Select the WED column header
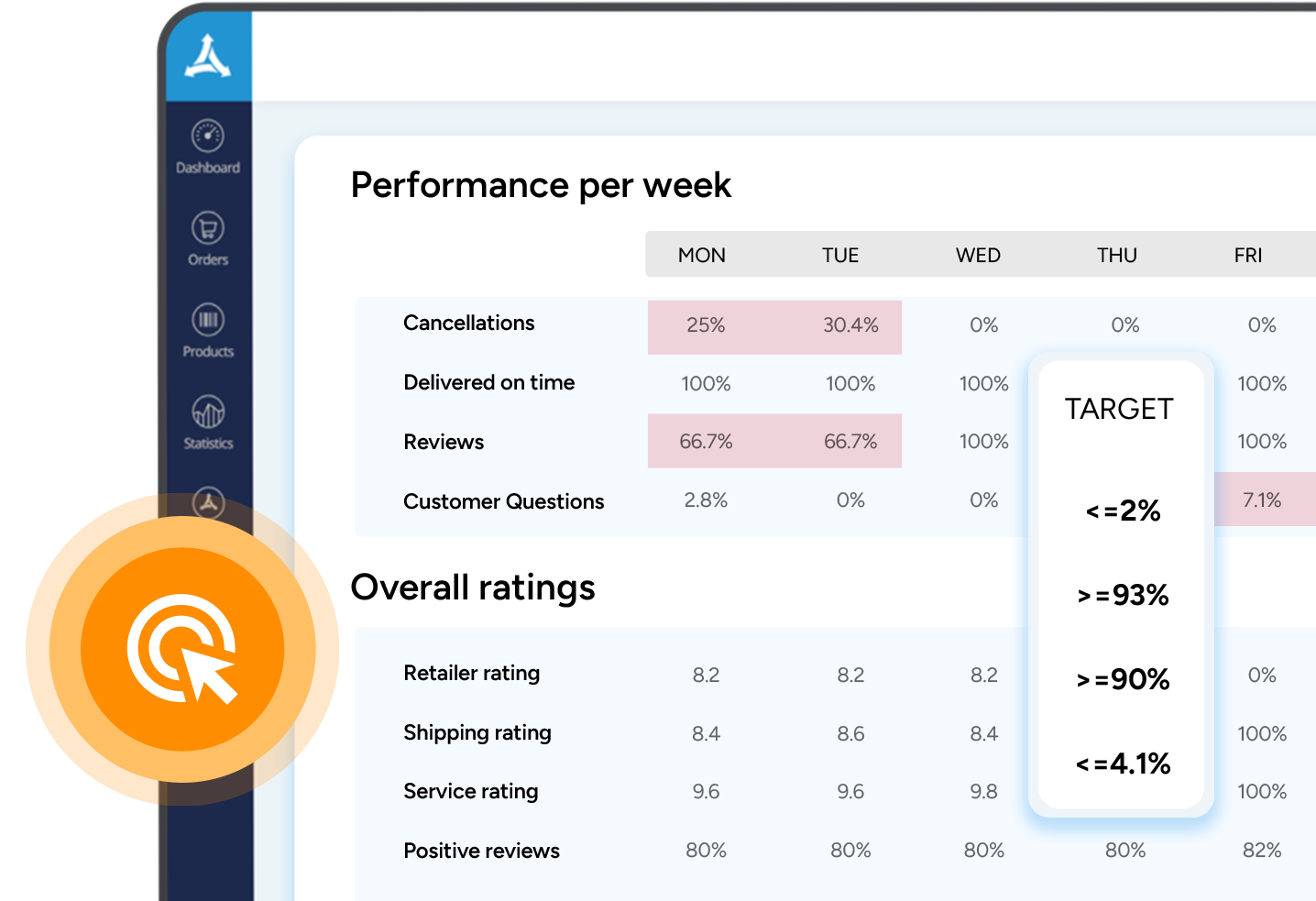This screenshot has width=1316, height=901. click(x=978, y=256)
